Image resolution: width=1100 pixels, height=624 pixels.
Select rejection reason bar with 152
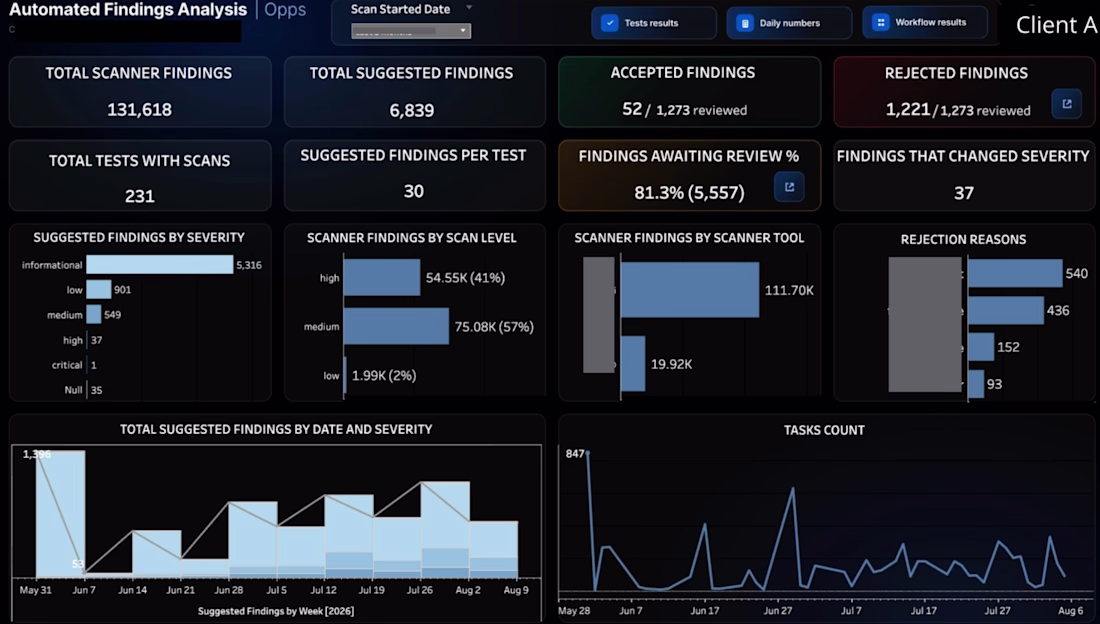point(981,347)
